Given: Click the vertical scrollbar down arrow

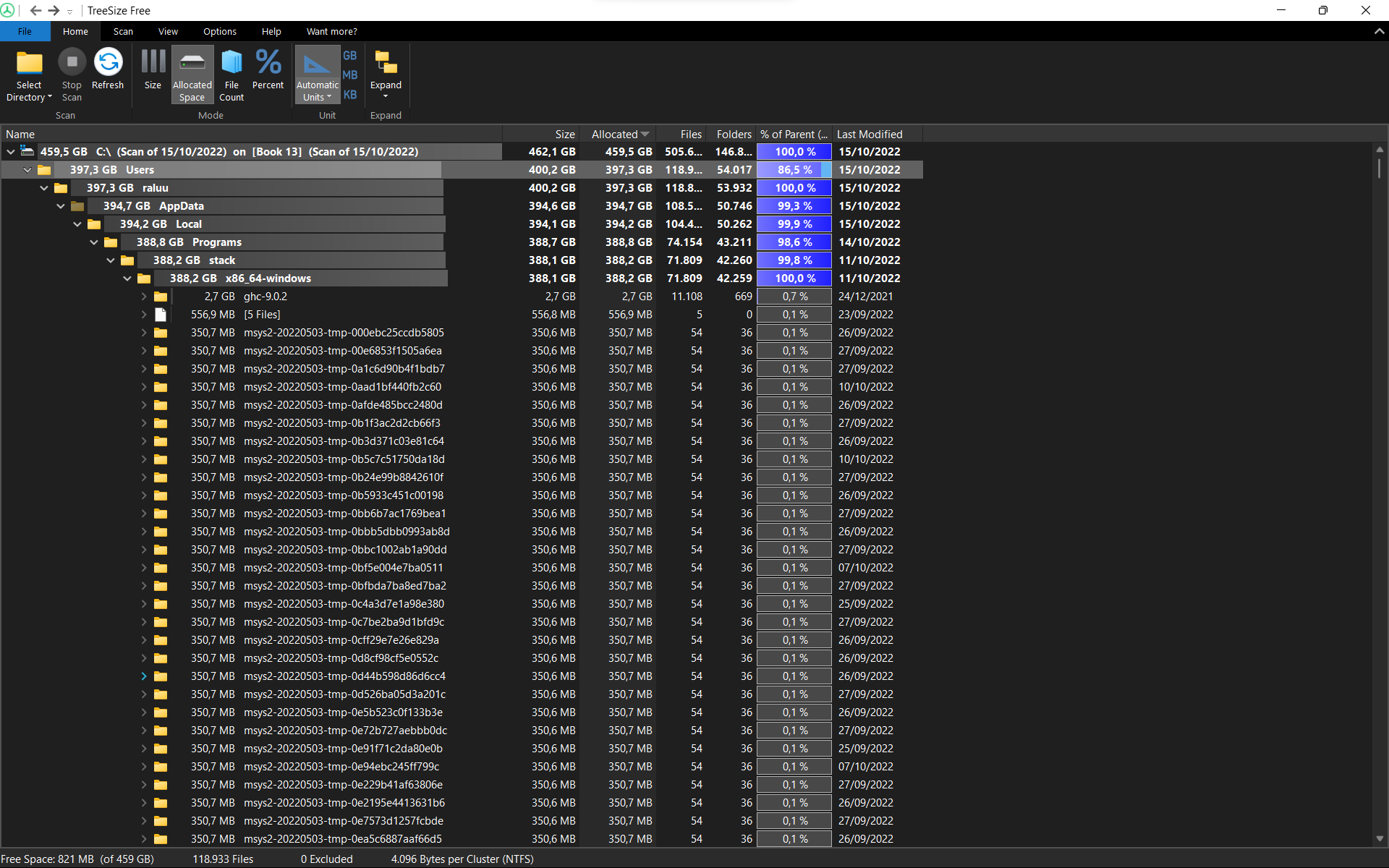Looking at the screenshot, I should [x=1380, y=839].
